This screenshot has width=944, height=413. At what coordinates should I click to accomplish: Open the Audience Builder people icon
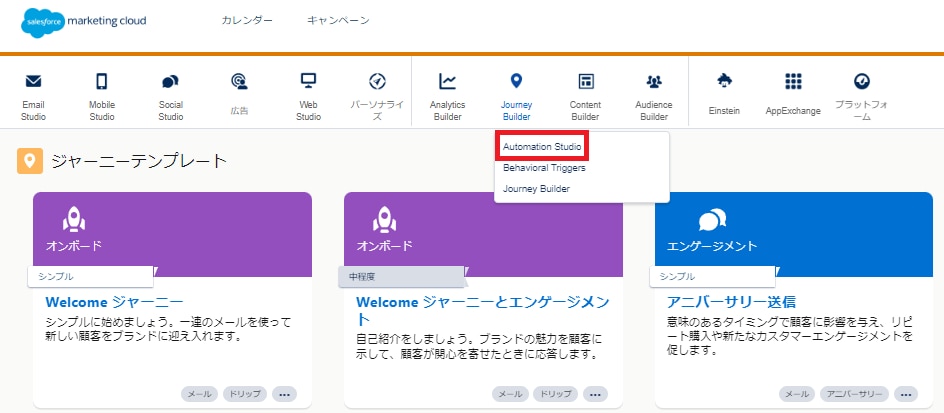[654, 81]
